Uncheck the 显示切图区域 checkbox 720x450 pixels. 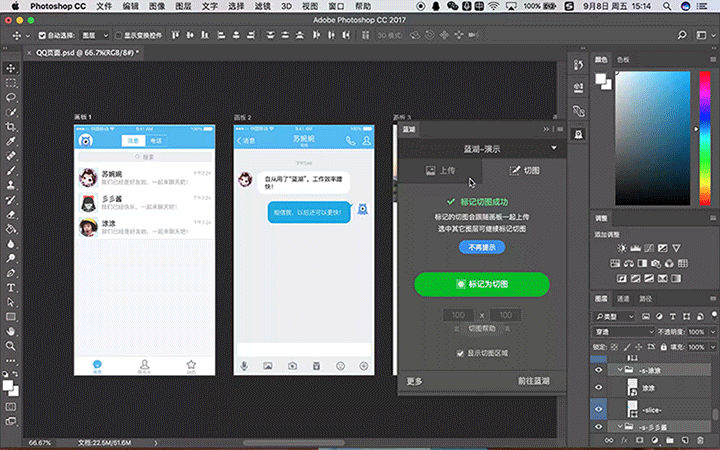(460, 353)
